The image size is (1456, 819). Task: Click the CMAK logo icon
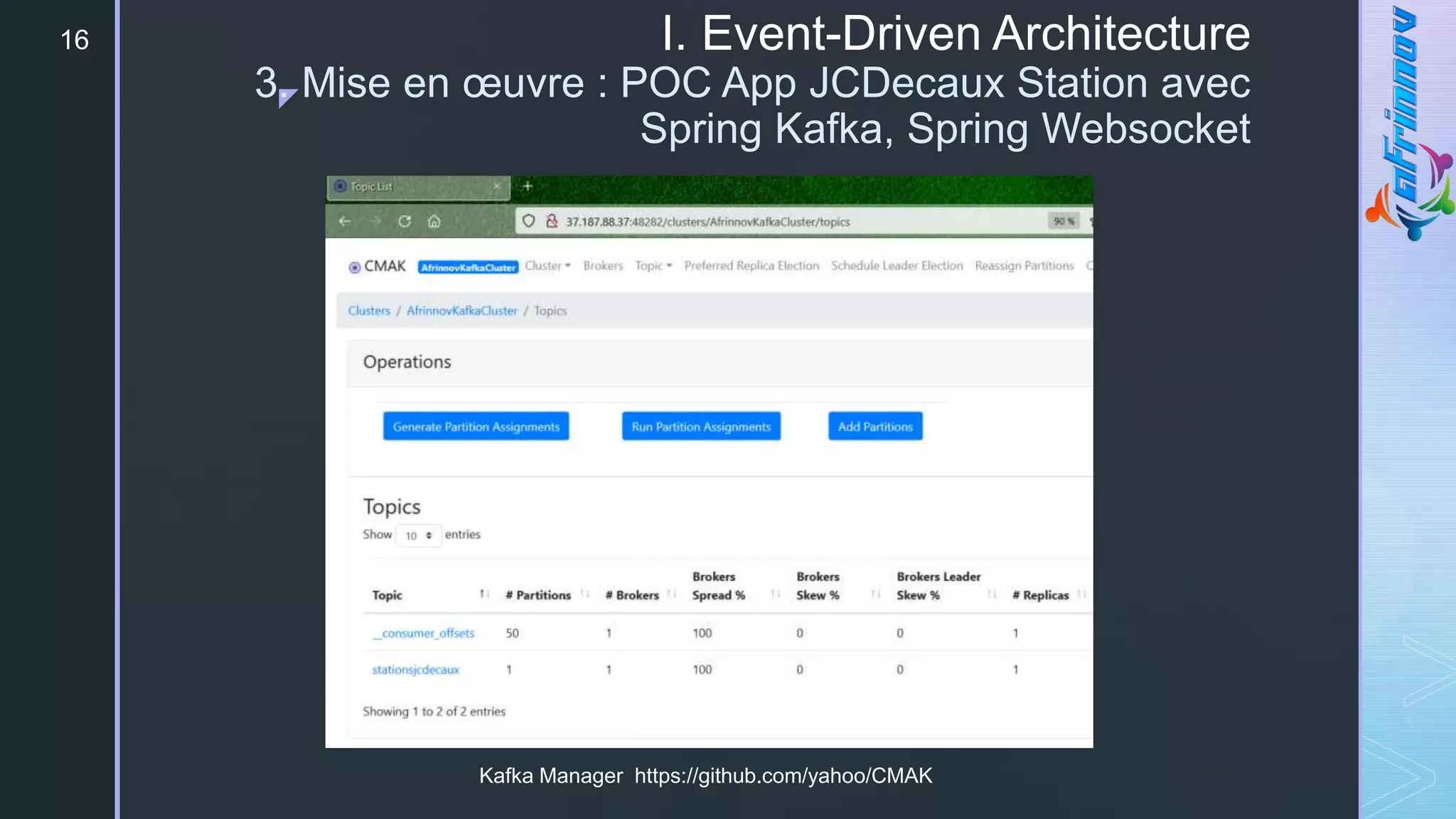tap(355, 267)
